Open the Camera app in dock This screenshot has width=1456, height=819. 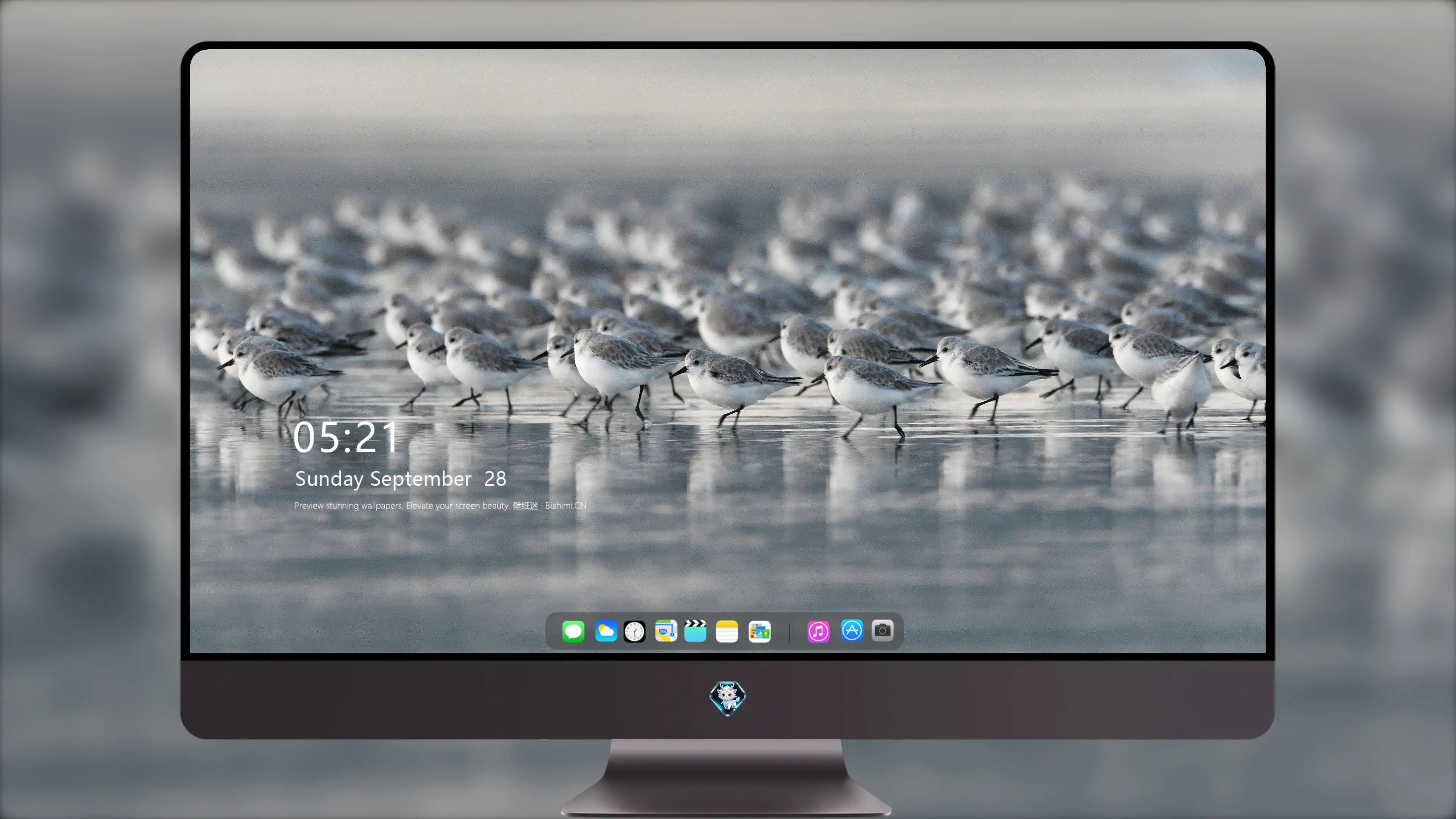click(x=882, y=630)
